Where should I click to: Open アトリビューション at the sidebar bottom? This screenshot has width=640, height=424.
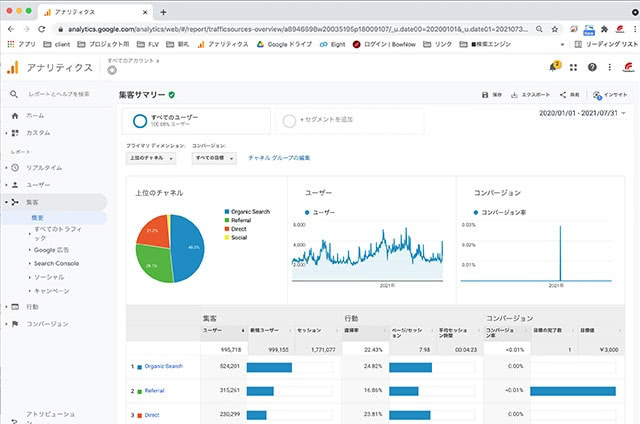coord(51,416)
